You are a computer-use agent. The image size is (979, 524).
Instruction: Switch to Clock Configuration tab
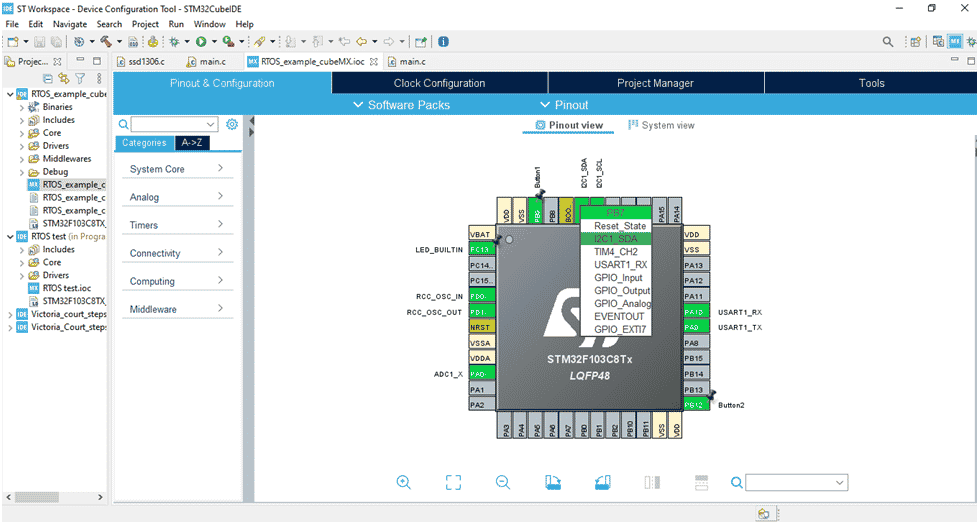point(440,83)
